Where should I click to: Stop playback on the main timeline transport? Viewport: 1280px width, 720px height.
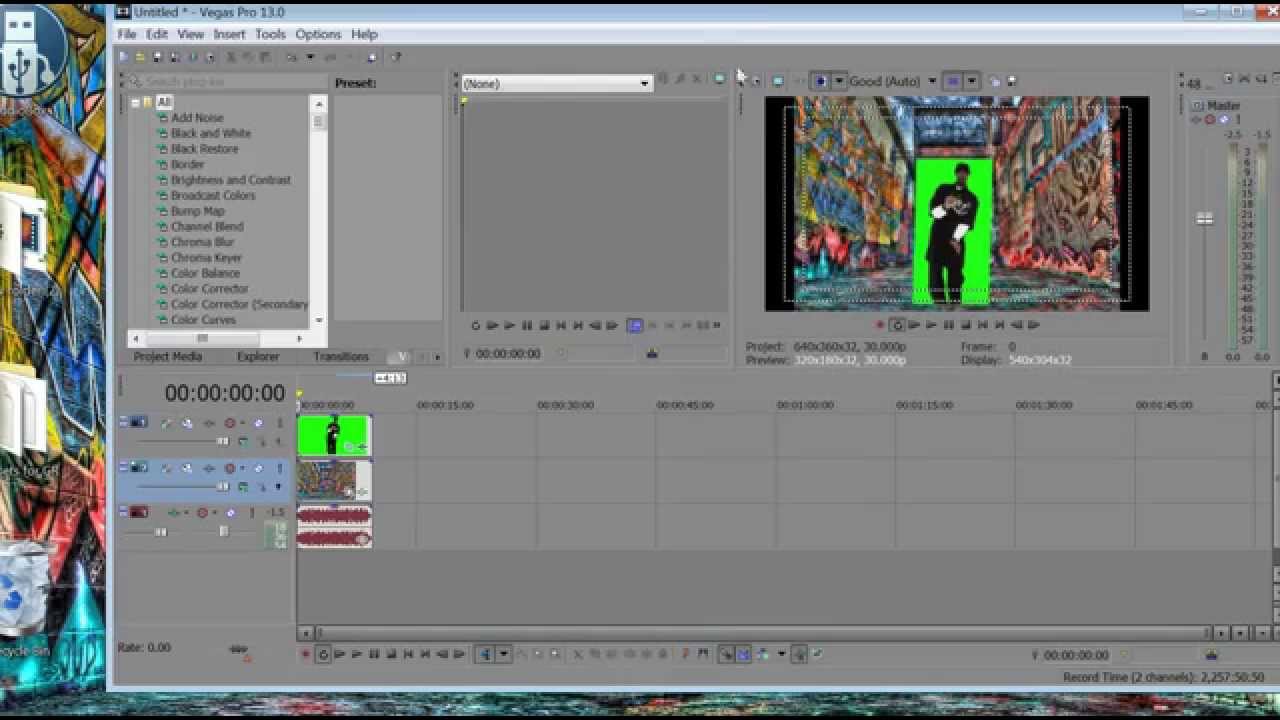click(x=392, y=654)
